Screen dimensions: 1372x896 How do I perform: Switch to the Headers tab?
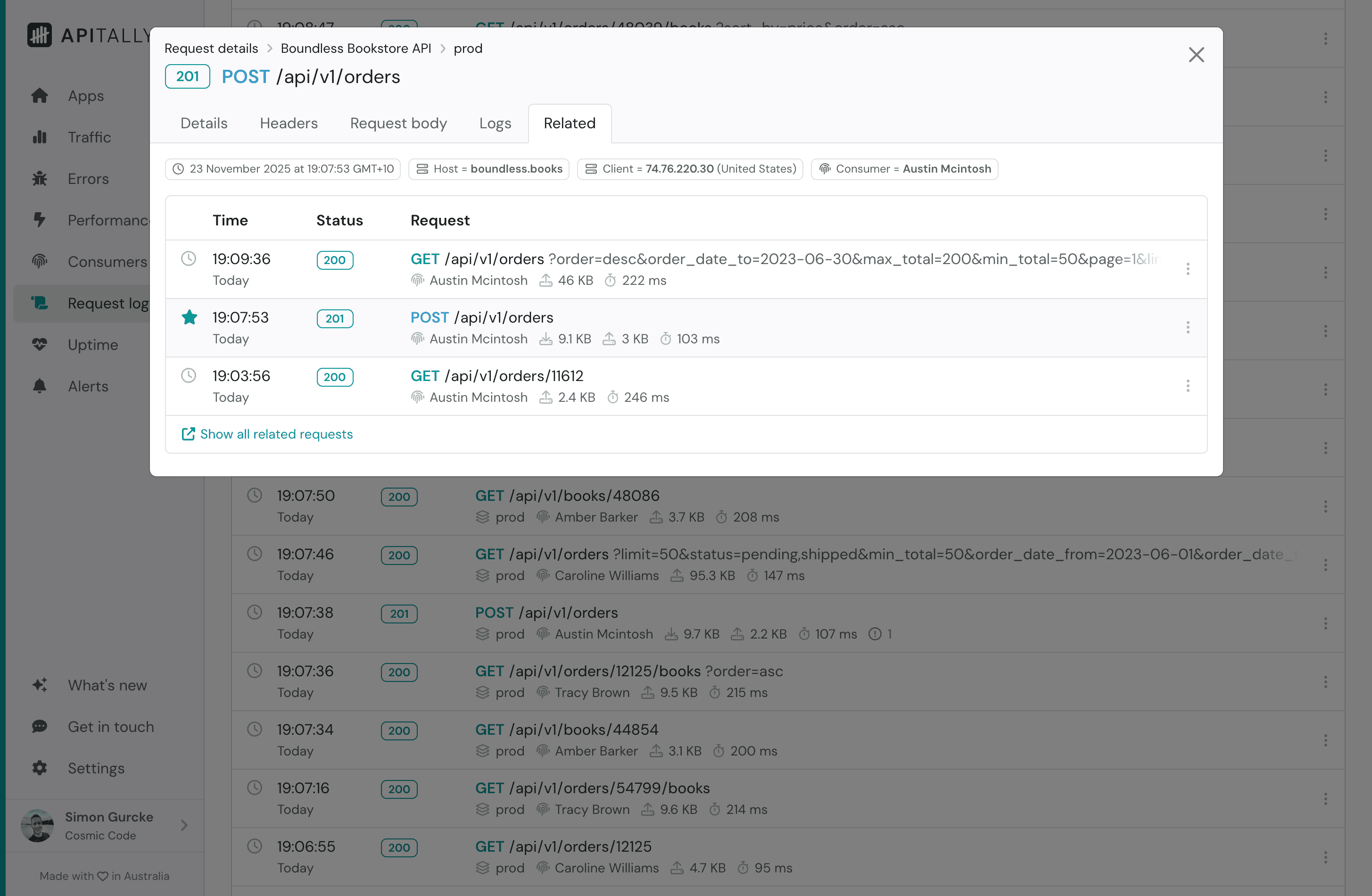click(288, 123)
